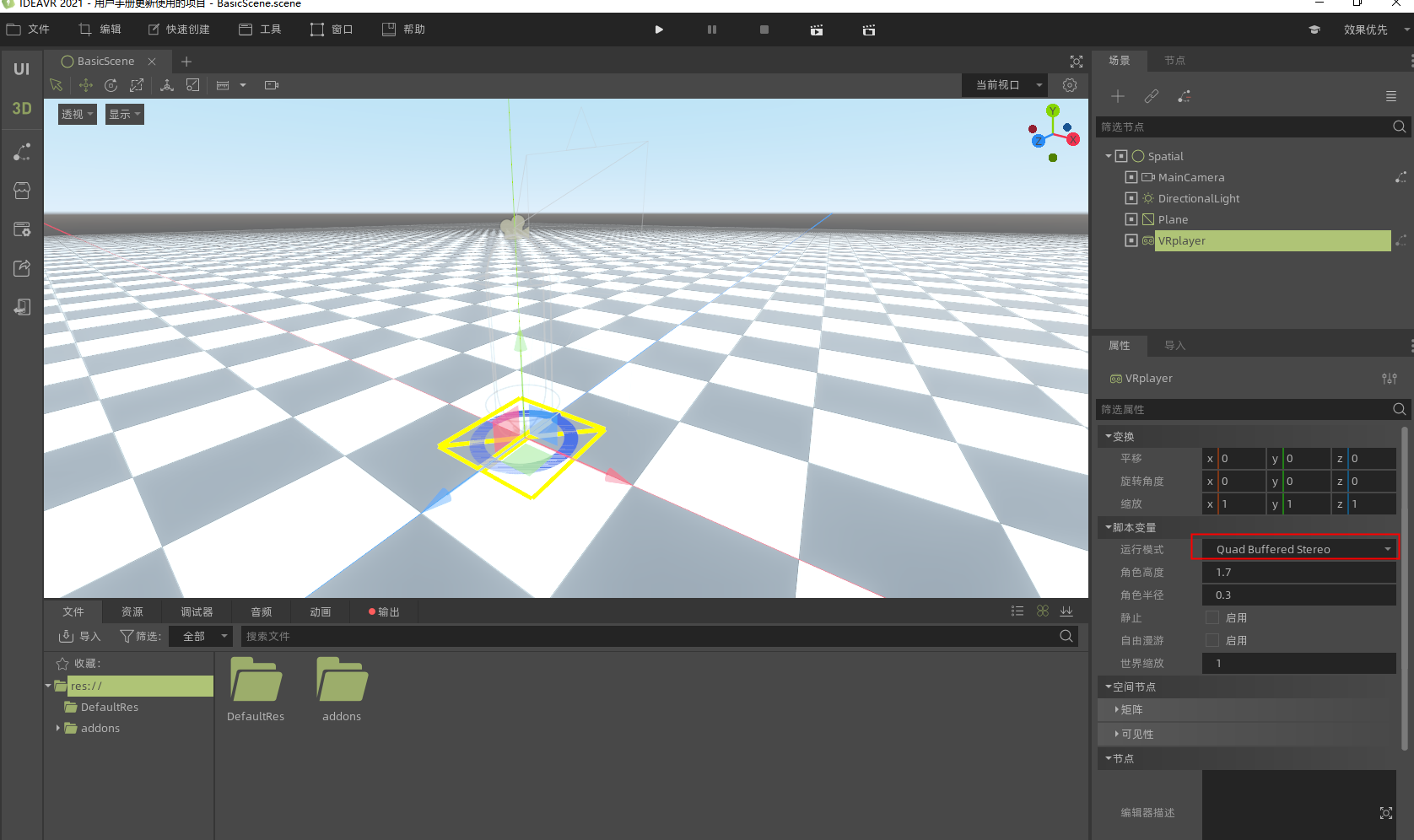Maximize viewport with fullscreen icon

[x=1077, y=62]
